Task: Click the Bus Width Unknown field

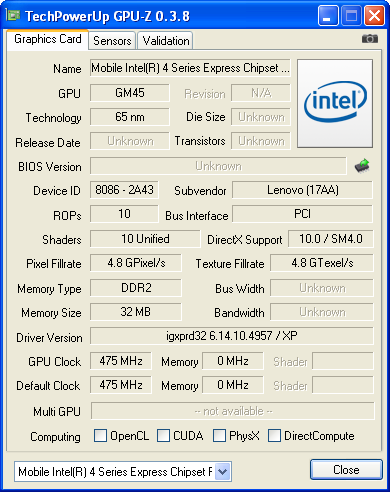Action: coord(322,287)
